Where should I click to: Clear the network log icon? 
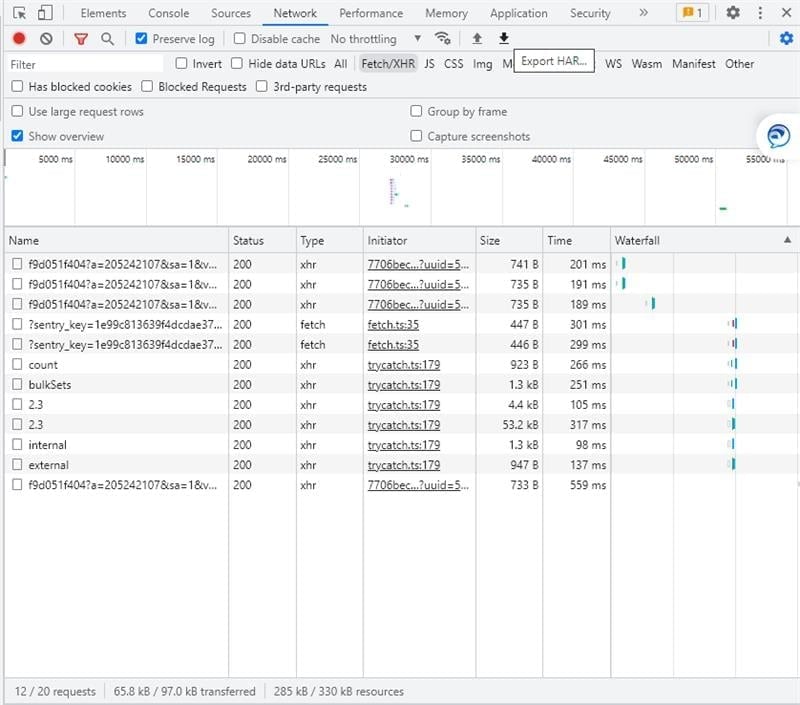point(46,38)
